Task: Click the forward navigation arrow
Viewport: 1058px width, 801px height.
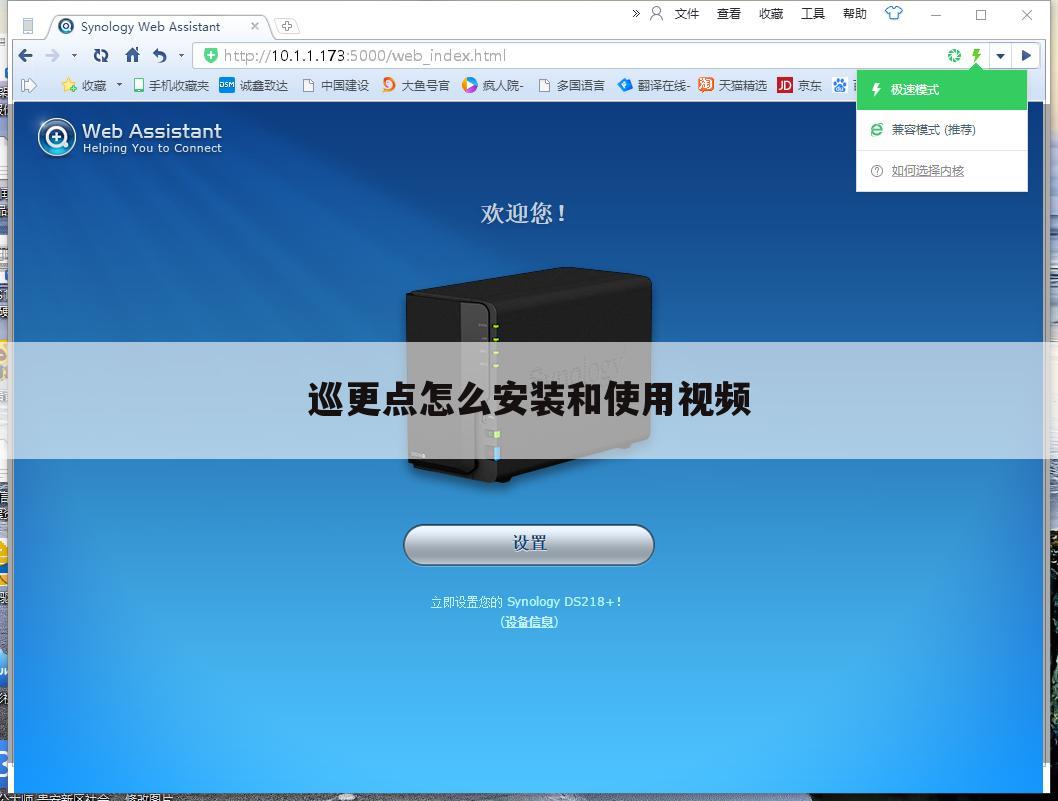Action: click(53, 55)
